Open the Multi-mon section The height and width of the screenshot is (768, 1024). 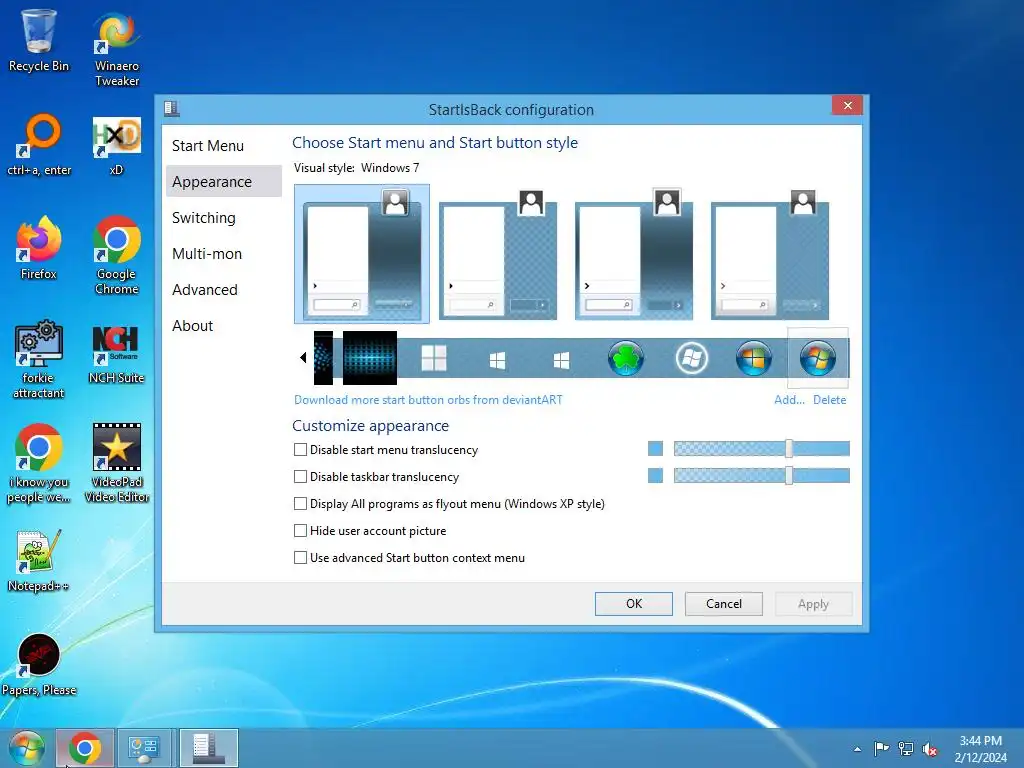[x=223, y=253]
